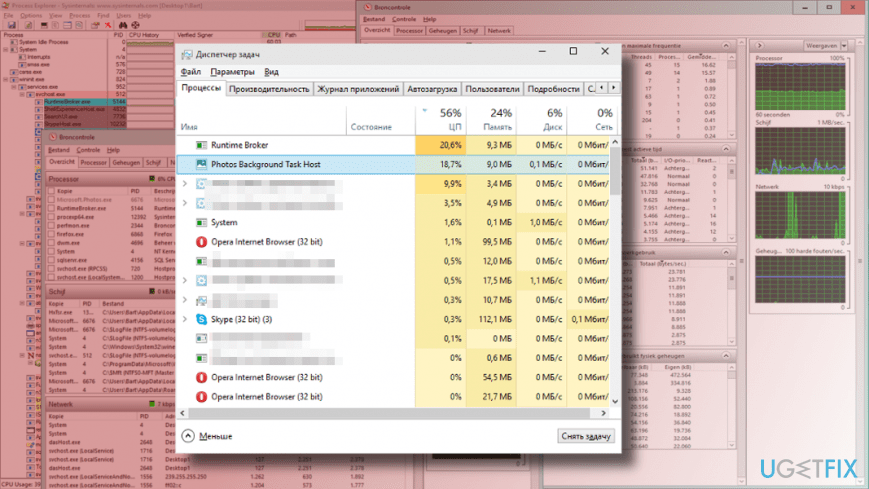This screenshot has height=489, width=869.
Task: Expand the blurred process using 10,7 МБ
Action: (185, 300)
